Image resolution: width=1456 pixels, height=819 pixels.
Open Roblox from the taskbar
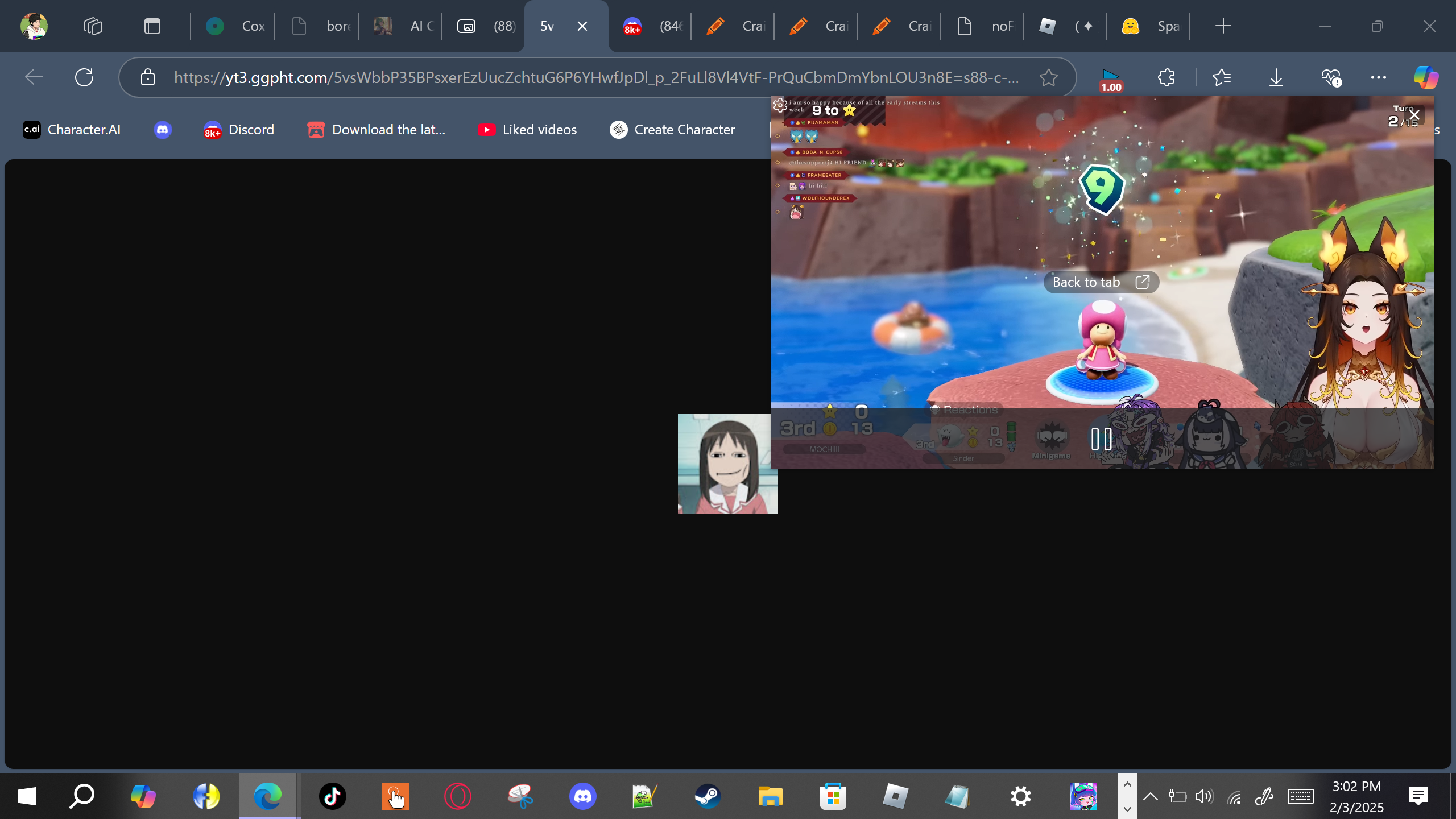click(895, 796)
